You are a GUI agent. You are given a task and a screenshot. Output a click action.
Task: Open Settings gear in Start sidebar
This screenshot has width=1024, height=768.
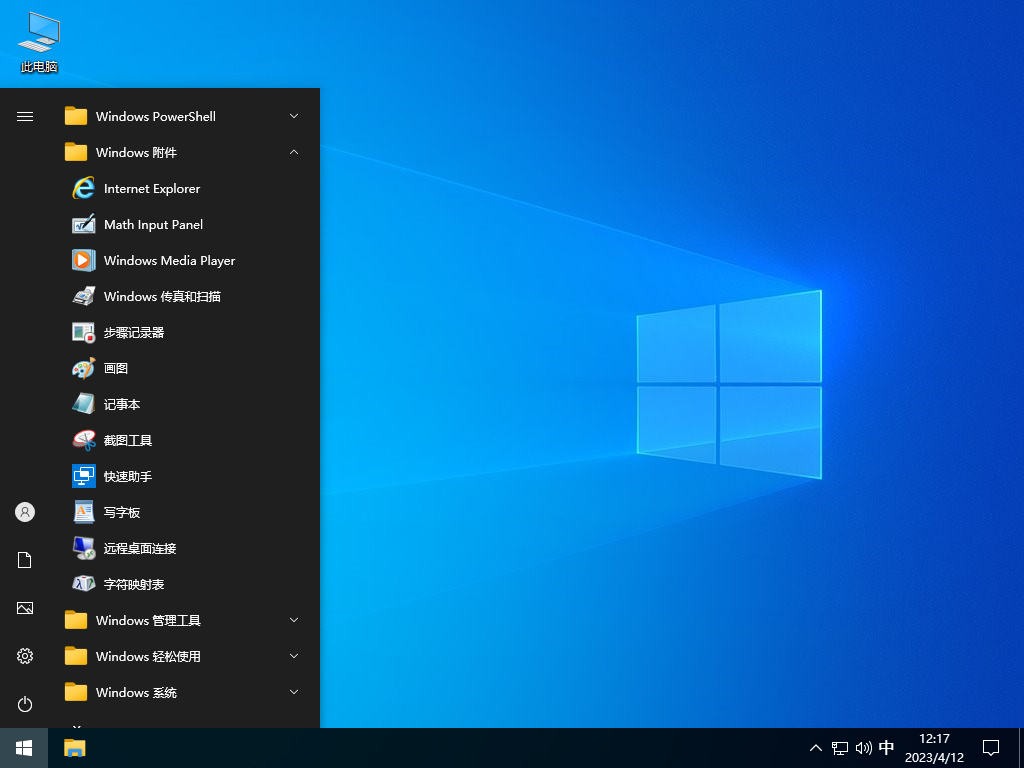[25, 656]
